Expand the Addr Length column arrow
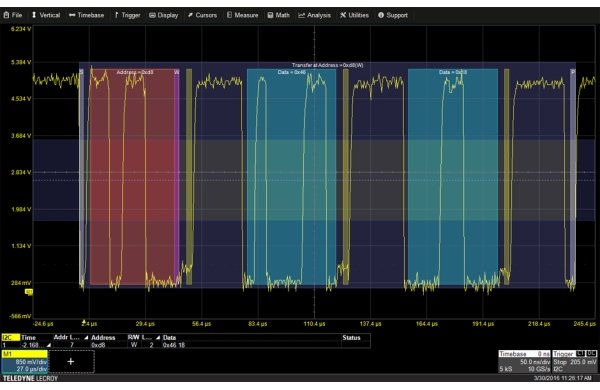 tap(86, 338)
